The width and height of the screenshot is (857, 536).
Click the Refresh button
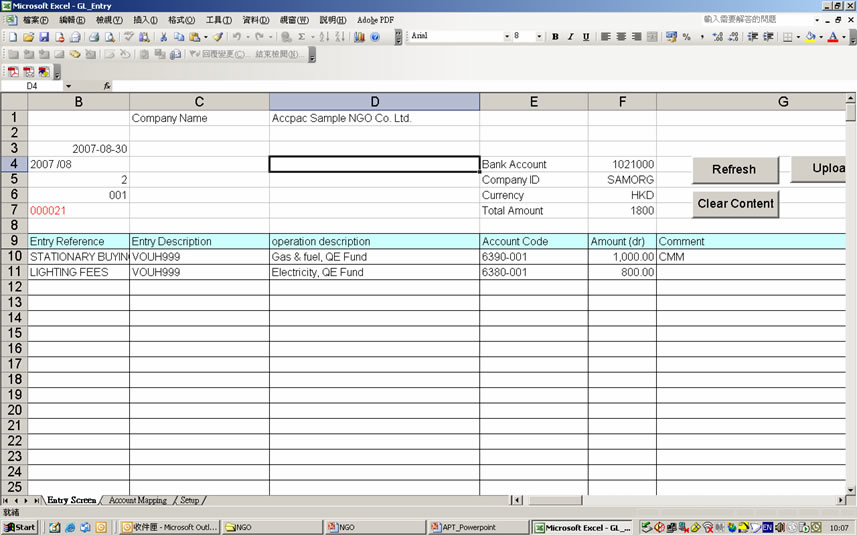[x=735, y=170]
